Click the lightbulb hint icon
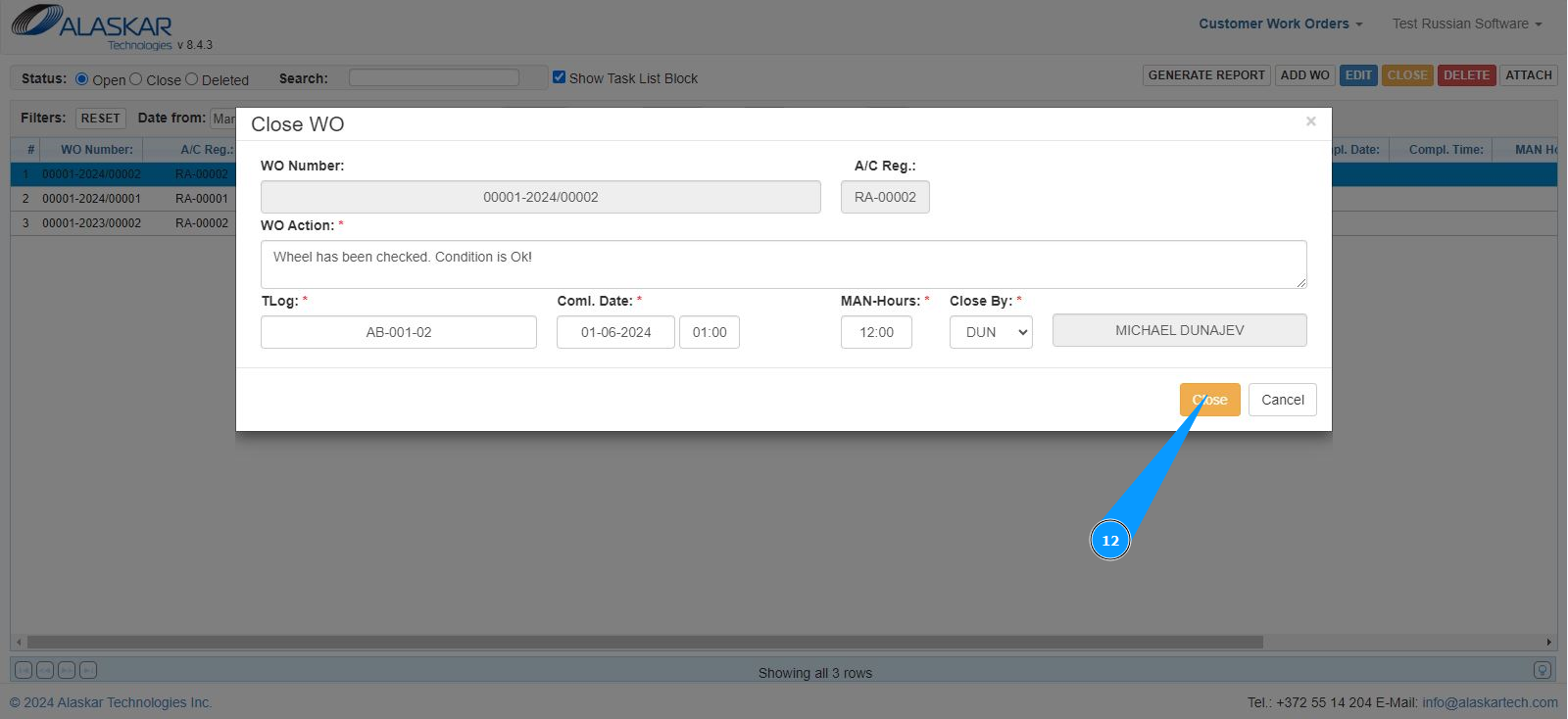The image size is (1568, 719). tap(1542, 671)
